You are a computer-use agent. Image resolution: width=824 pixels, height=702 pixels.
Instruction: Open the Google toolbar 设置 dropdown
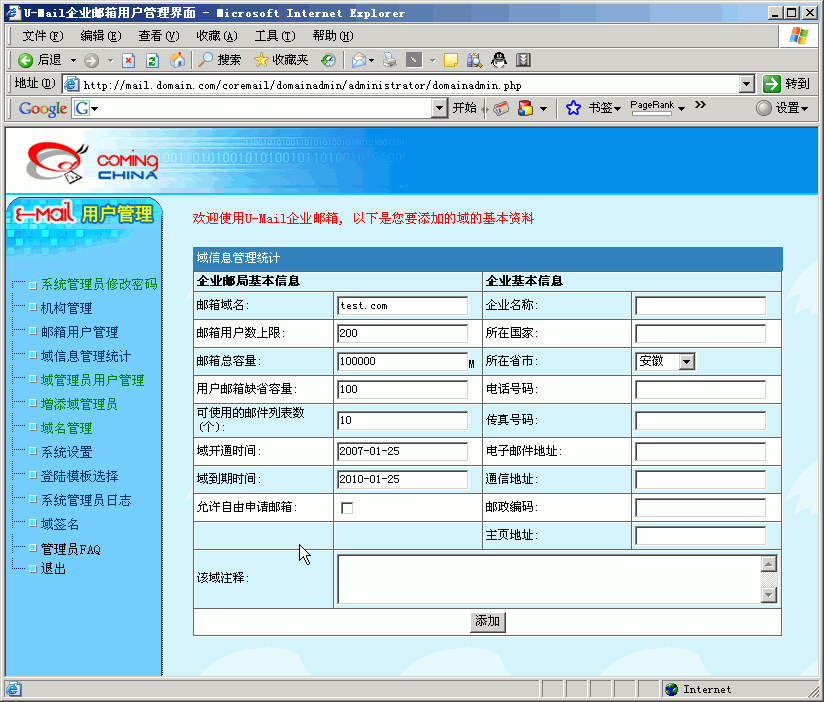(x=782, y=108)
